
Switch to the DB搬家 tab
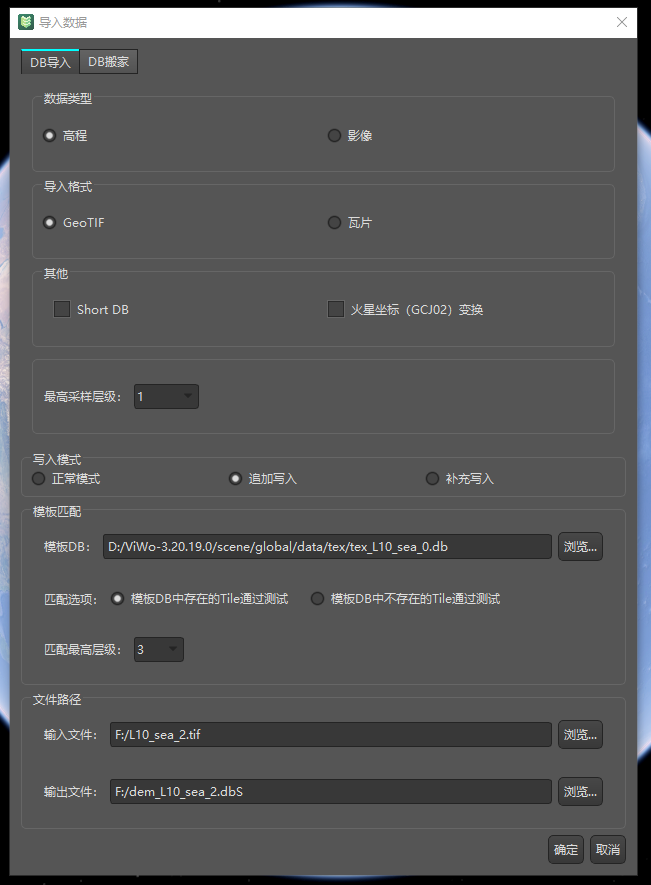pyautogui.click(x=108, y=62)
